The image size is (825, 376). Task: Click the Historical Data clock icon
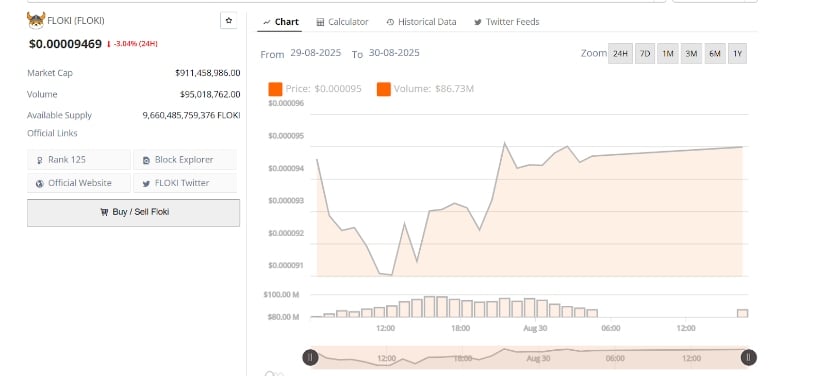390,22
